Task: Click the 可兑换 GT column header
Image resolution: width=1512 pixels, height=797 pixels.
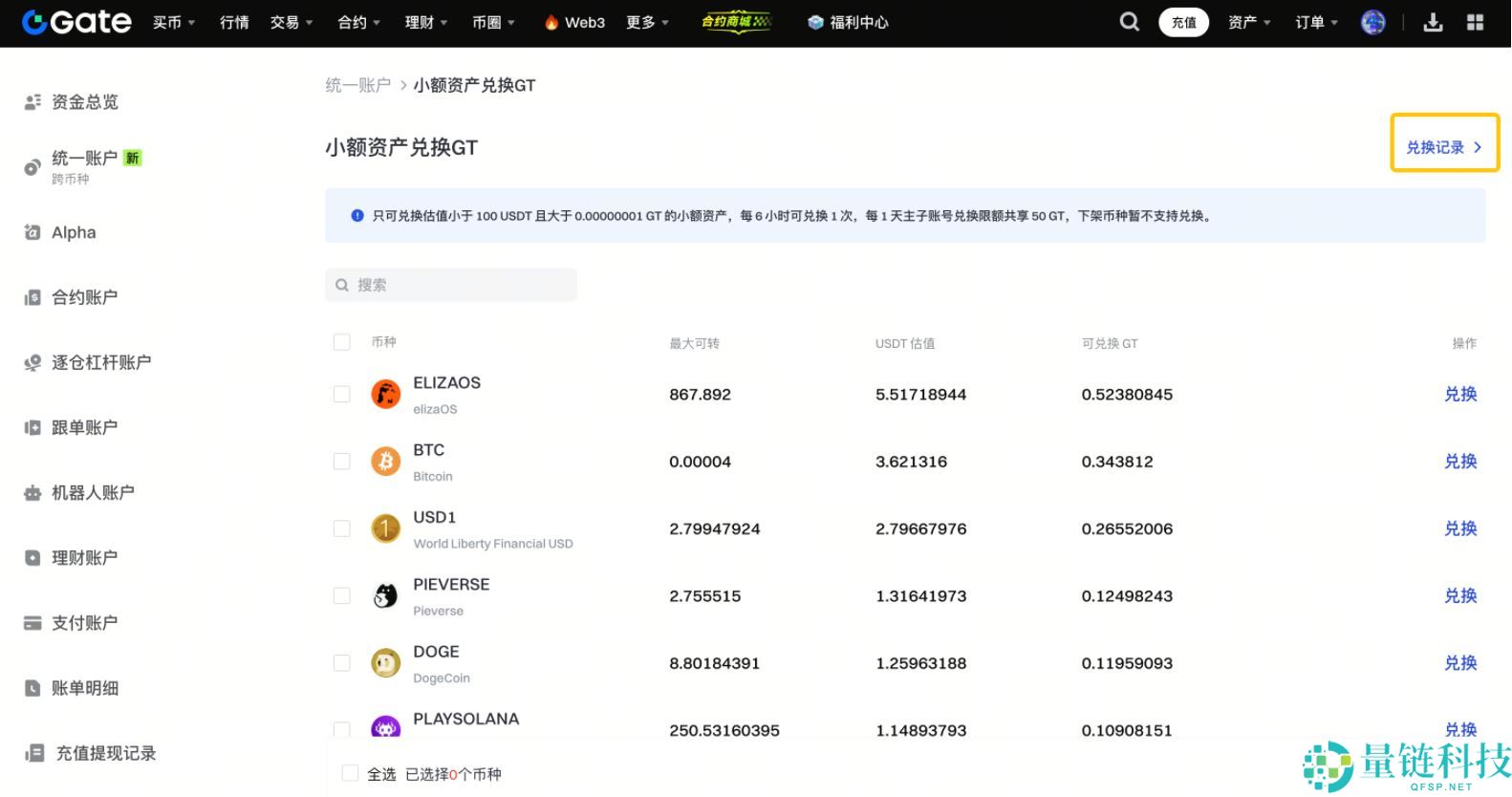Action: (x=1110, y=343)
